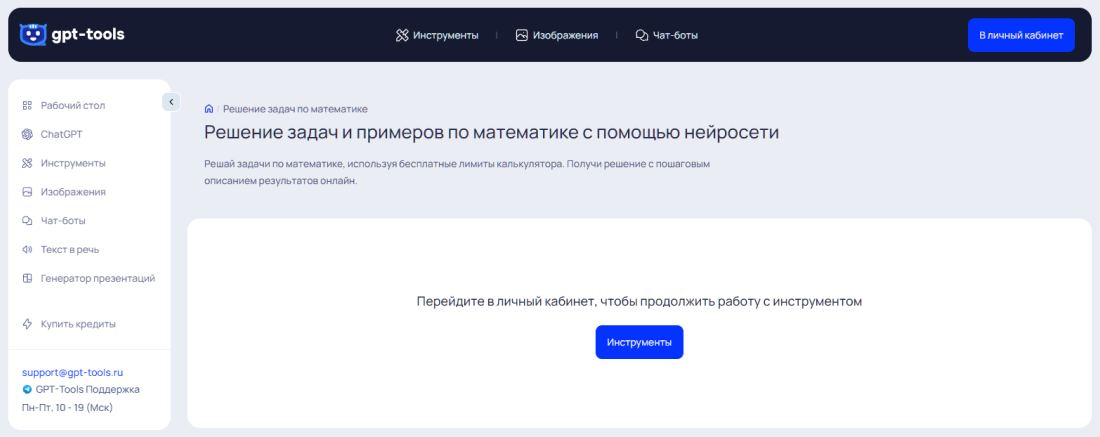Click the description starting with Решай задачи
This screenshot has height=437, width=1100.
[x=457, y=172]
